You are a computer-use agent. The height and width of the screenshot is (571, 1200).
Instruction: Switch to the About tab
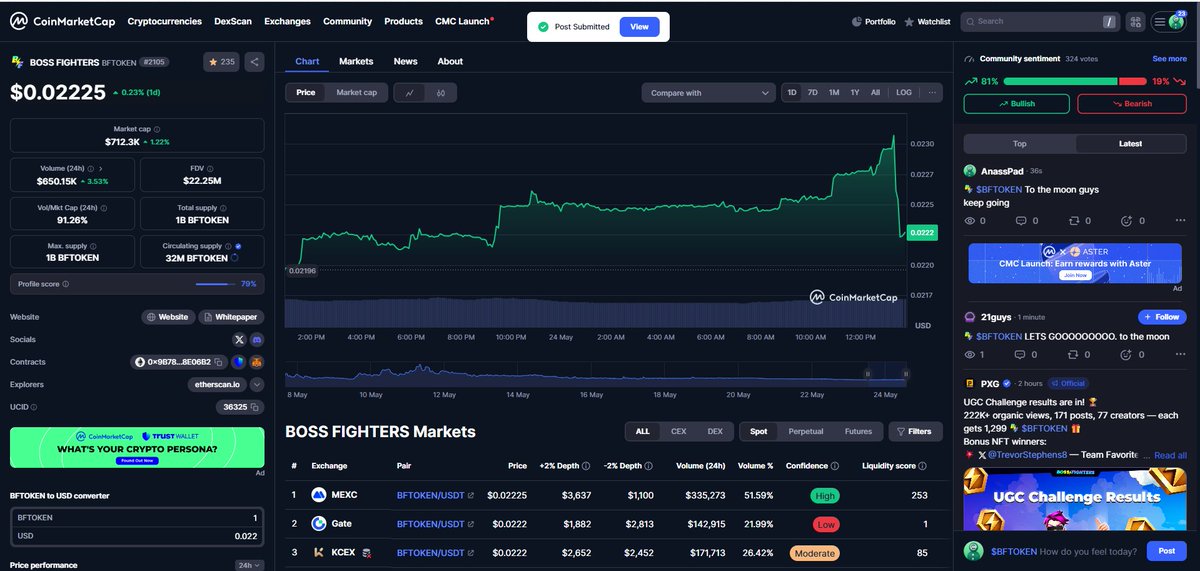pos(450,61)
